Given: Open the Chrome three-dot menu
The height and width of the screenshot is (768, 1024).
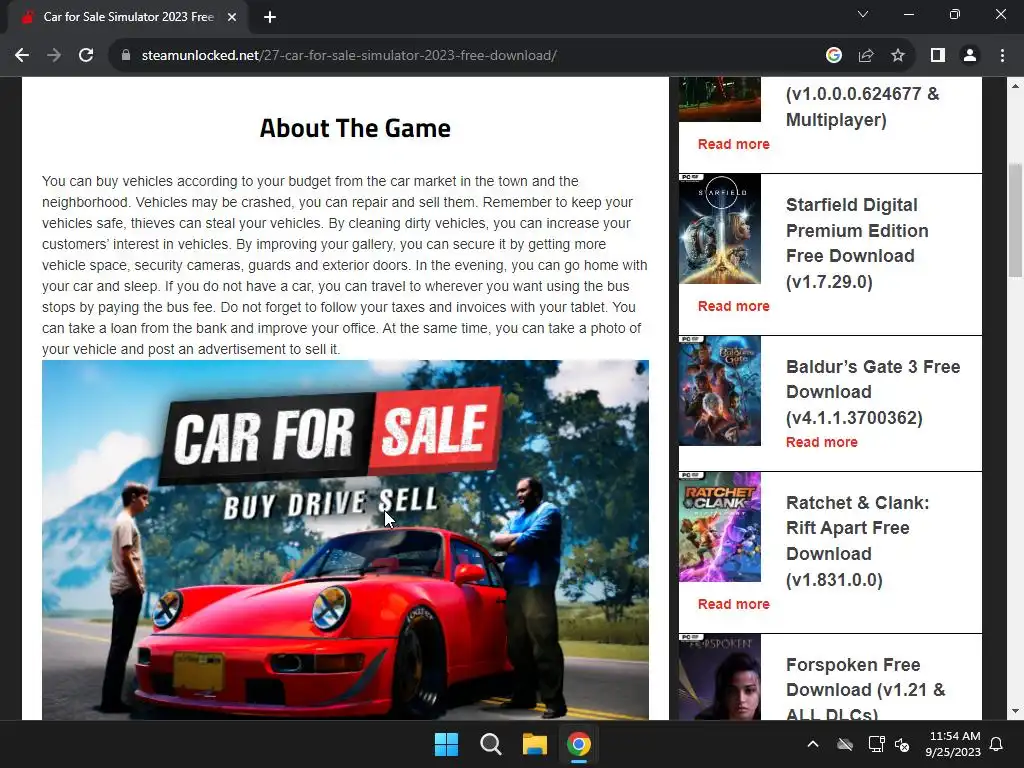Looking at the screenshot, I should point(1002,56).
